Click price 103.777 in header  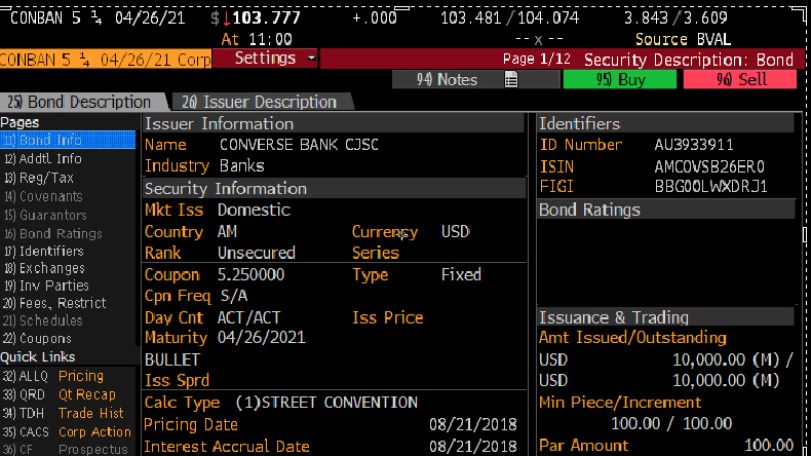(x=266, y=18)
